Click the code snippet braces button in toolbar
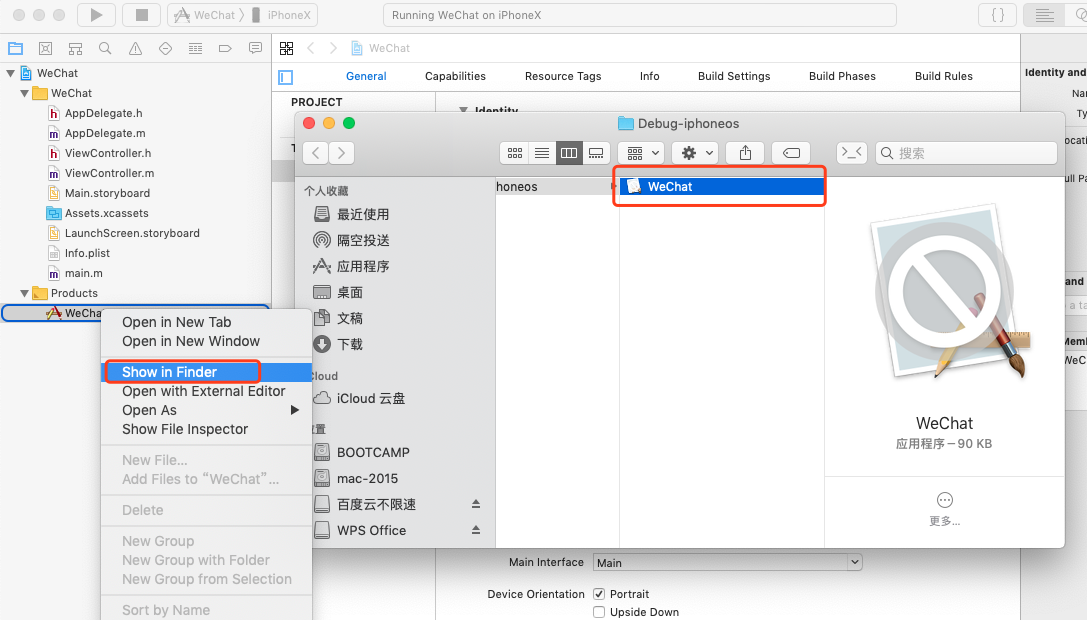1087x620 pixels. (998, 15)
